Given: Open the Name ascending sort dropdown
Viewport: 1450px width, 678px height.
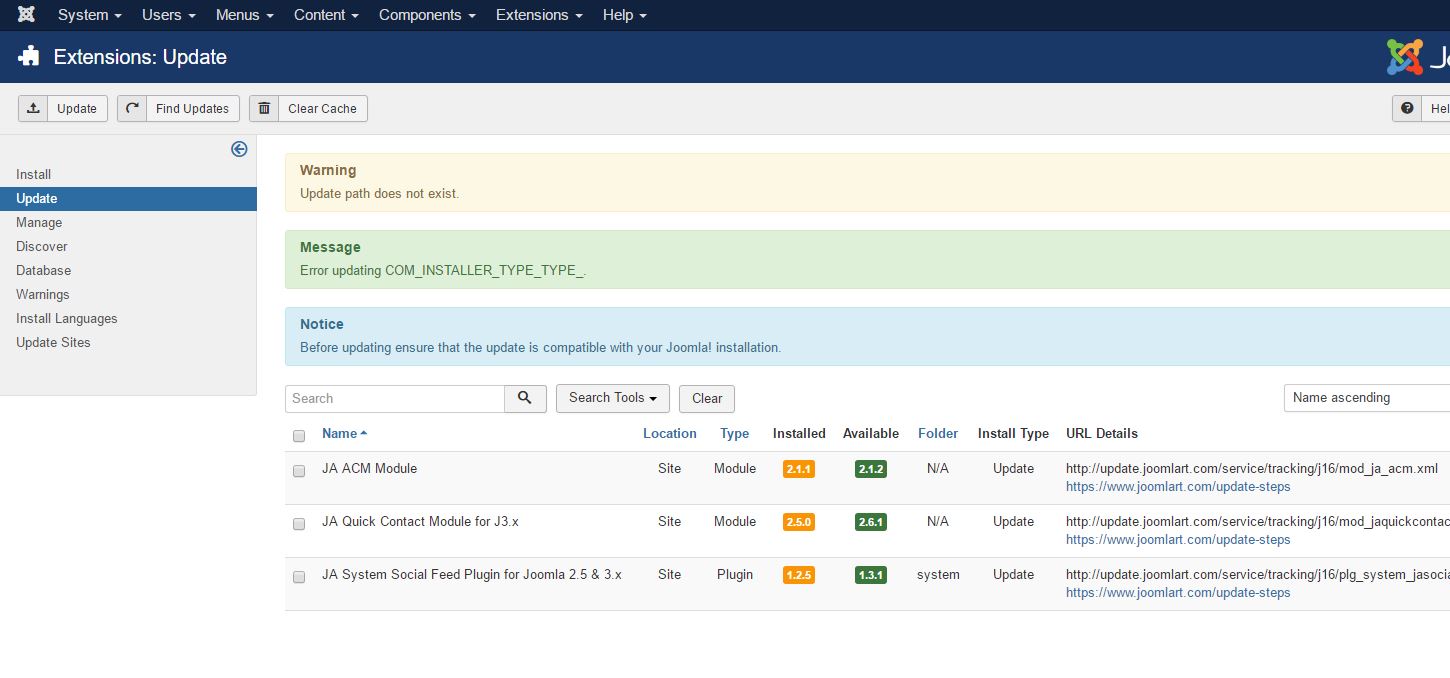Looking at the screenshot, I should point(1366,398).
